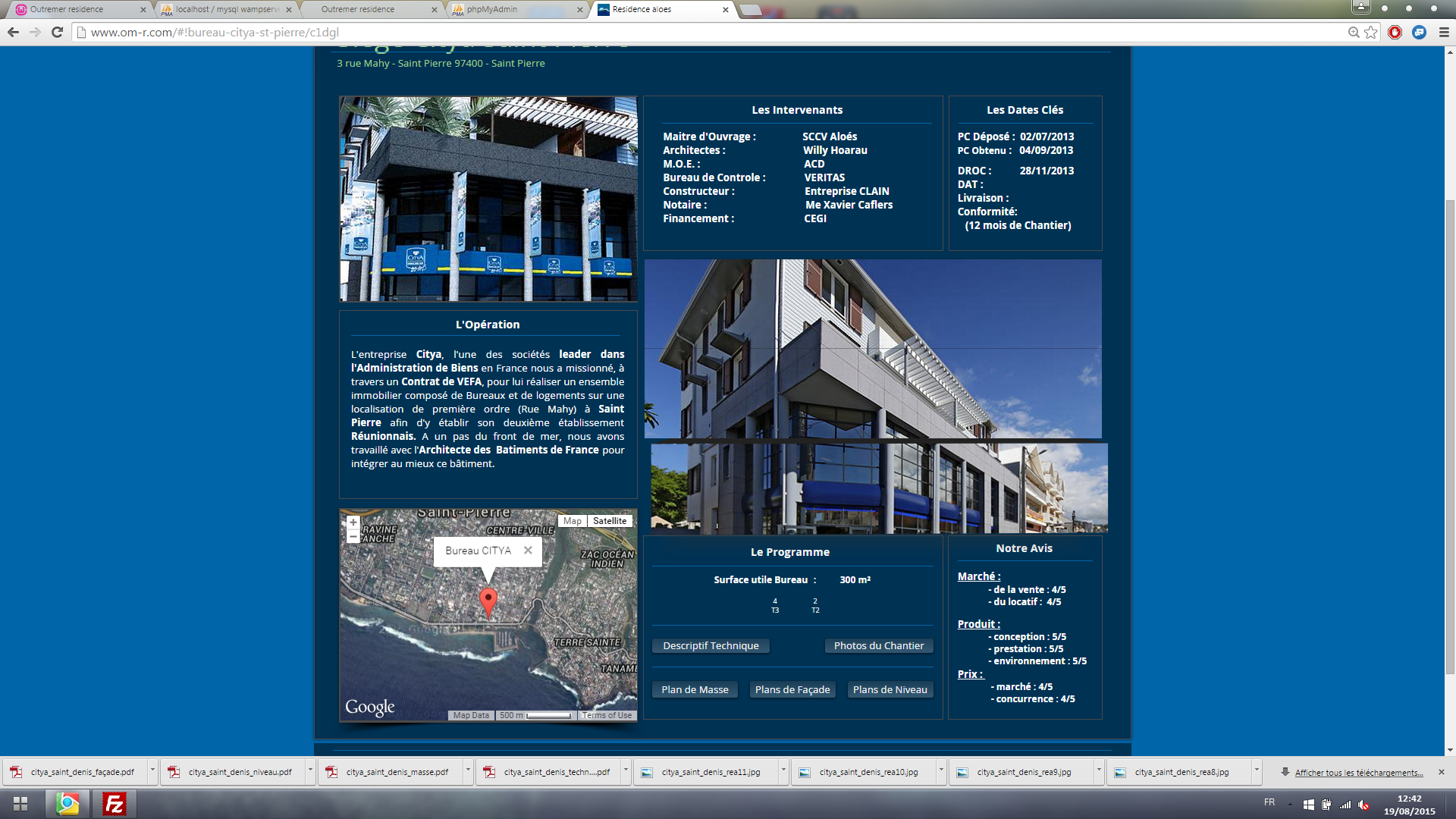Expand options for citya_saint_denis_techn...pdf download
The width and height of the screenshot is (1456, 819).
tap(626, 770)
